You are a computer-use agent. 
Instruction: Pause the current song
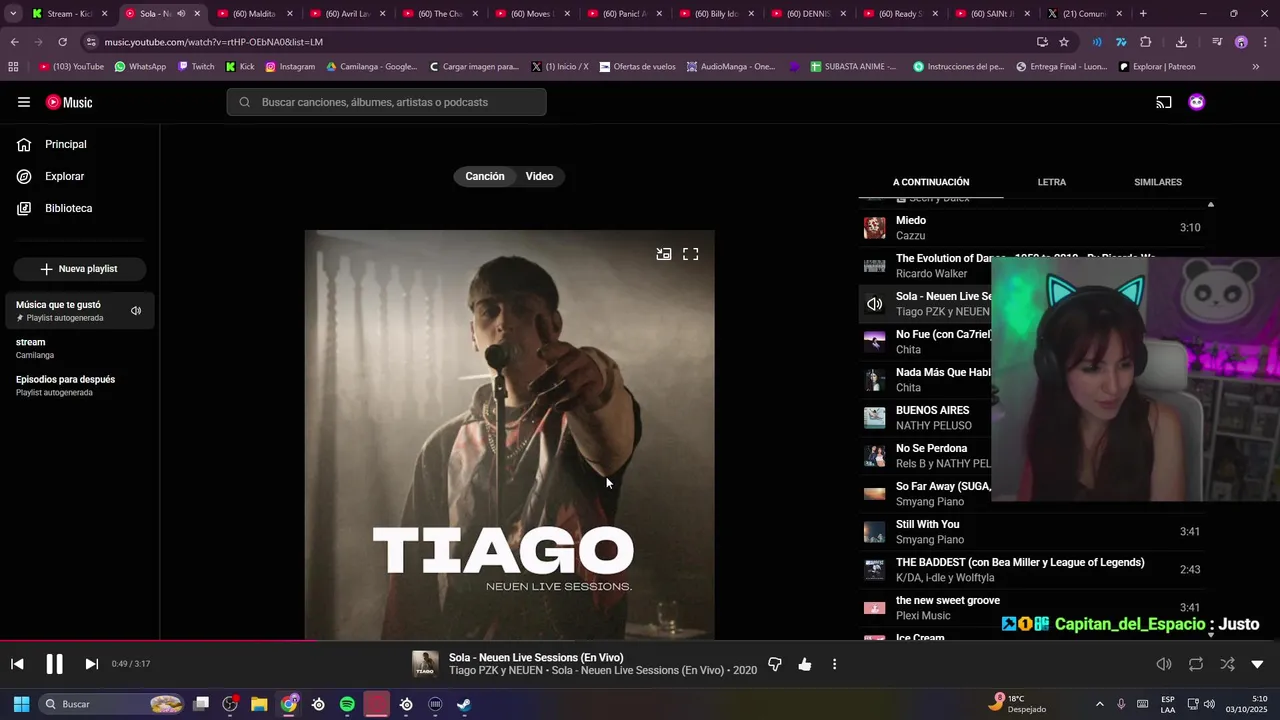tap(54, 664)
